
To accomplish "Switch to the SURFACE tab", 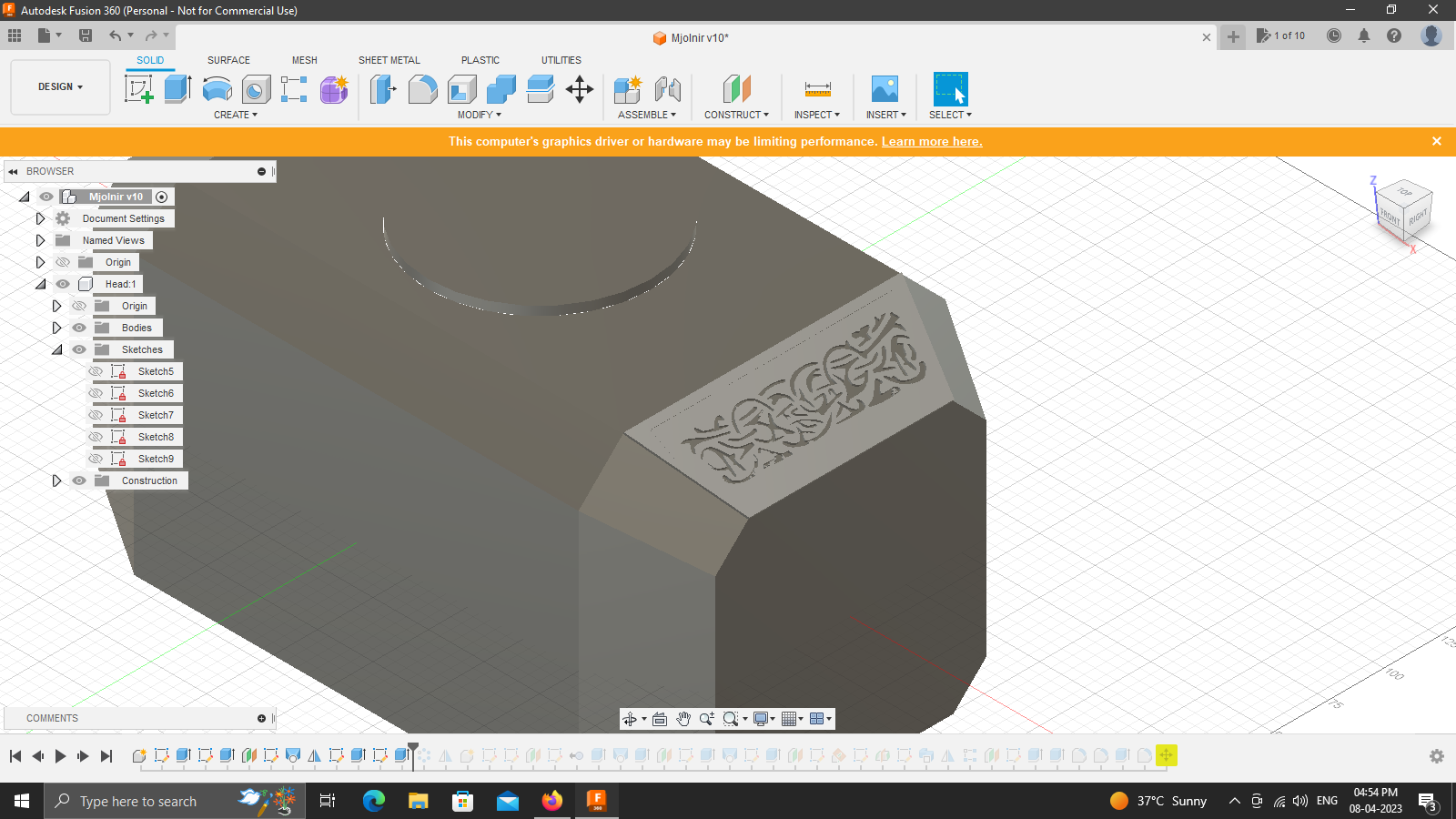I will point(227,60).
